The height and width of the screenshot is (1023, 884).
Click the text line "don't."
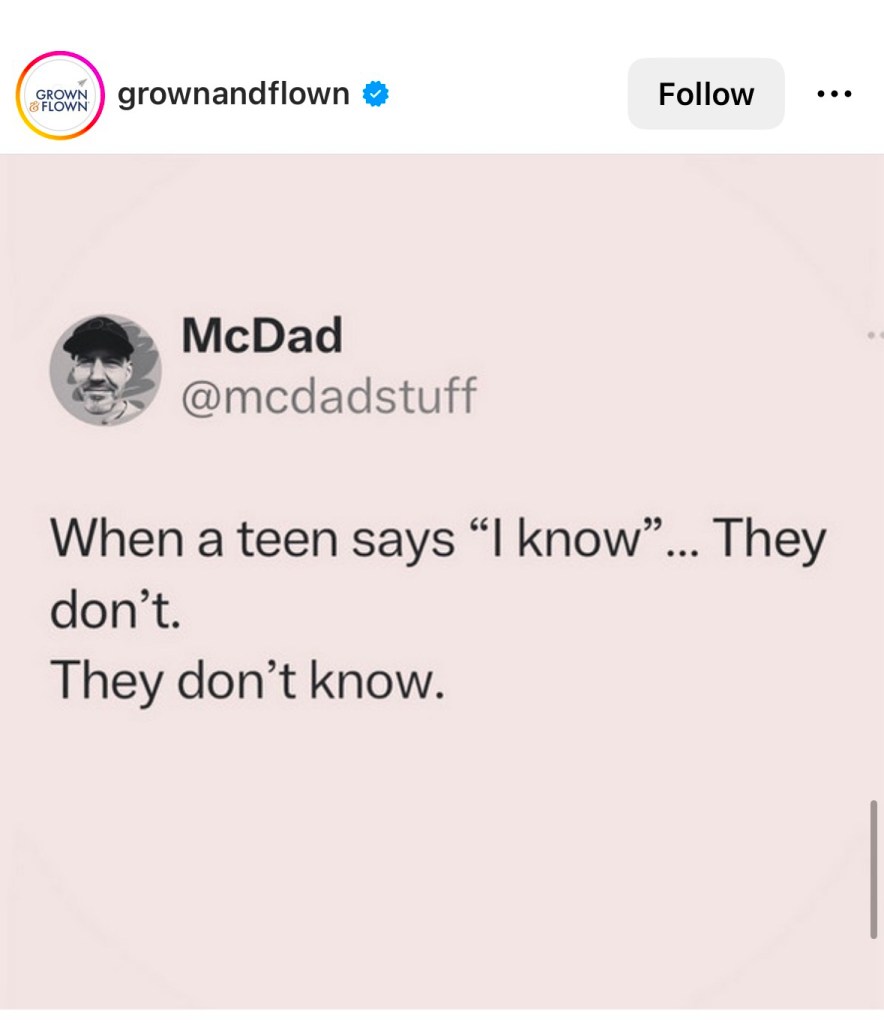click(x=115, y=610)
